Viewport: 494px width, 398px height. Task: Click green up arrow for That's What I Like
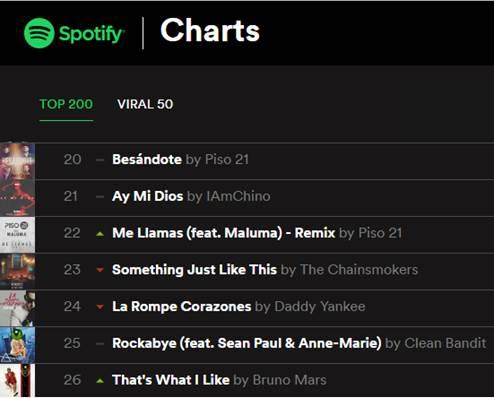(x=100, y=381)
